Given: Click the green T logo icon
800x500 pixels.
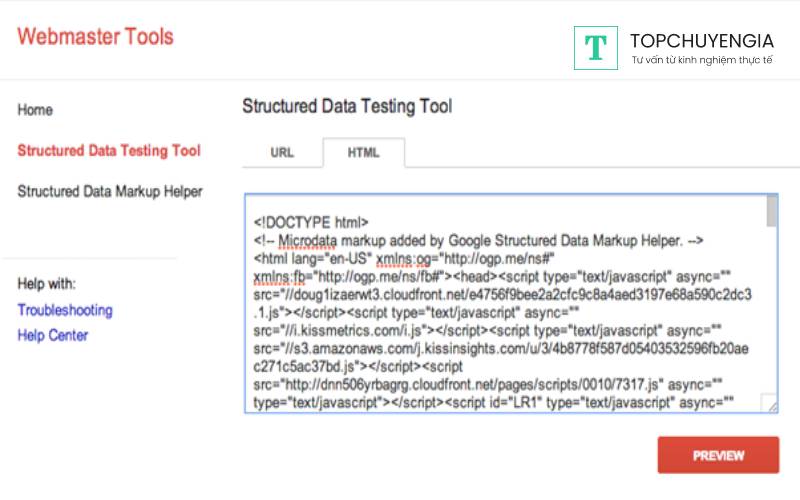Looking at the screenshot, I should click(596, 48).
